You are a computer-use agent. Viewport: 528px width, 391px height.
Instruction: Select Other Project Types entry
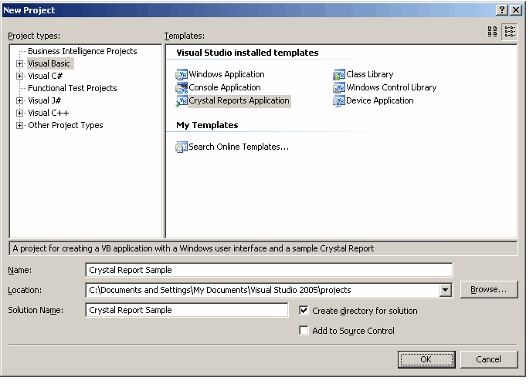[65, 125]
